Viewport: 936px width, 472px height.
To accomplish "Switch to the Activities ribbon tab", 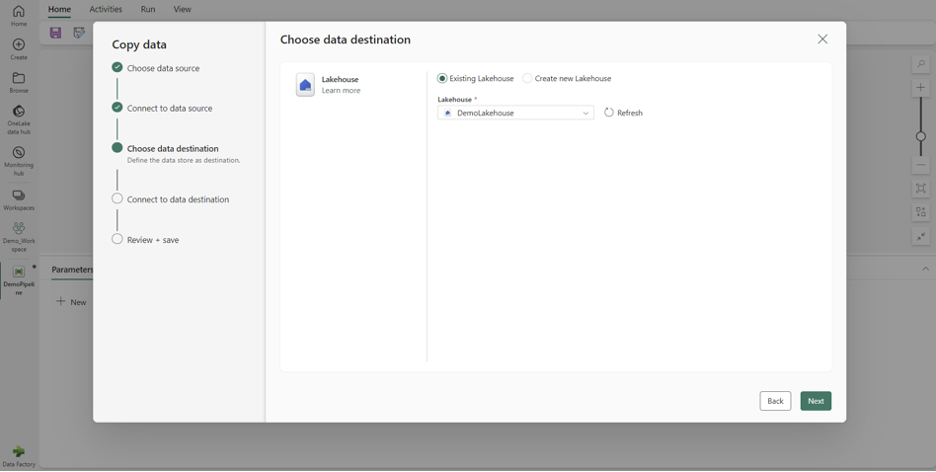I will coord(106,9).
